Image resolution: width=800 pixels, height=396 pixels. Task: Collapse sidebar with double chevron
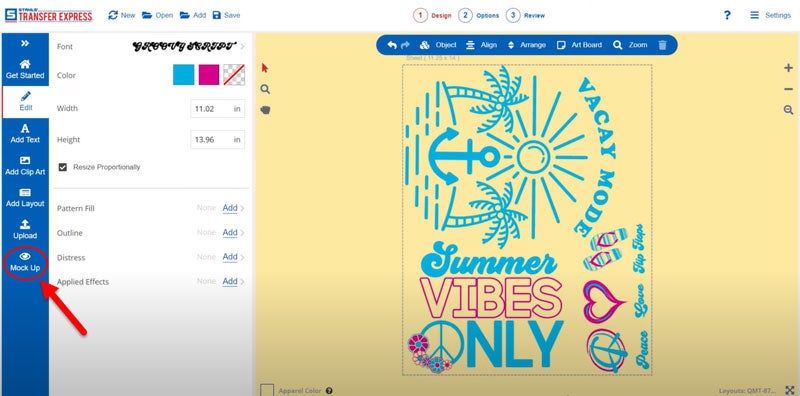pos(25,43)
